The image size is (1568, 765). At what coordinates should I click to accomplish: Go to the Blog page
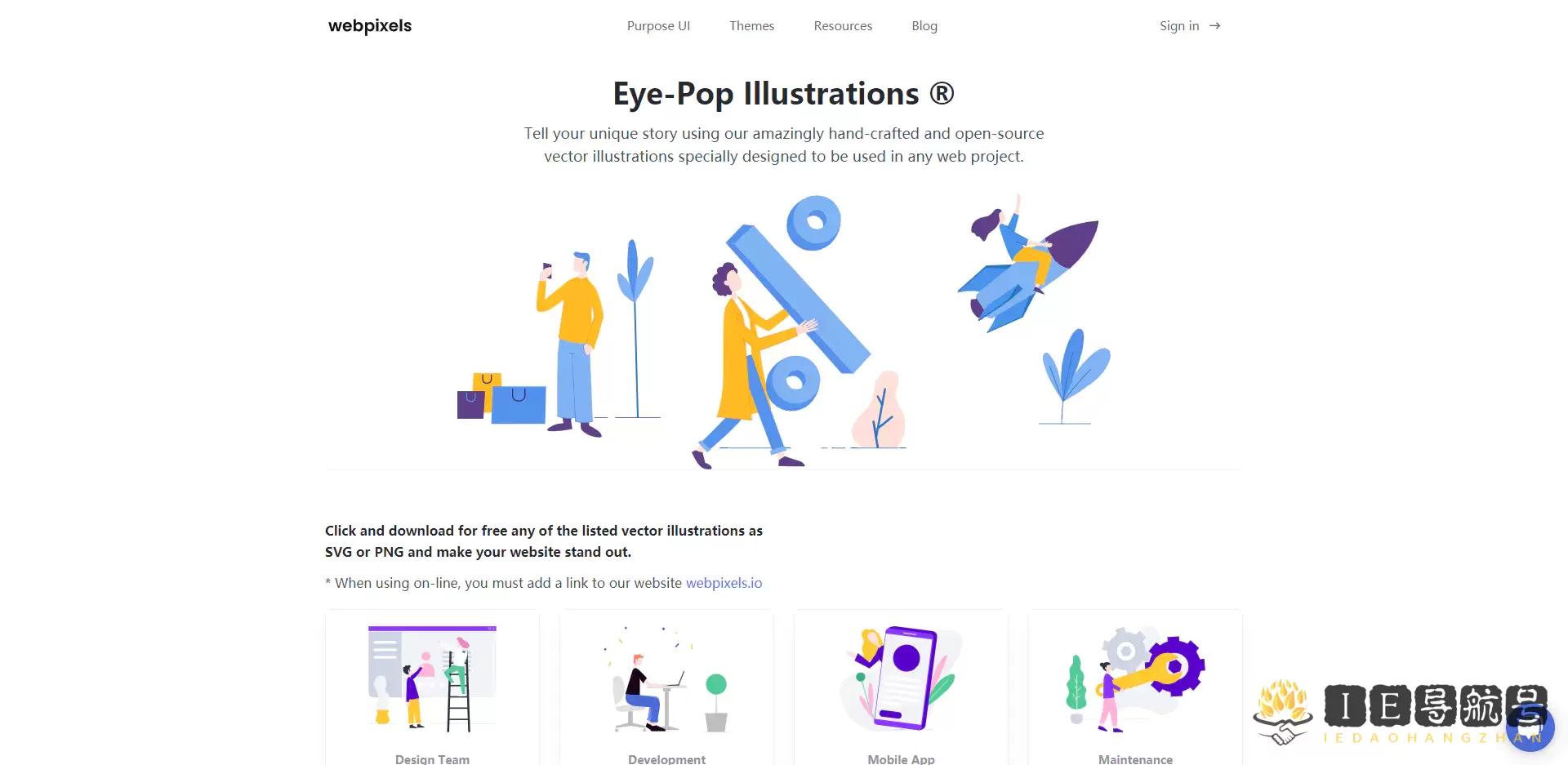click(924, 26)
